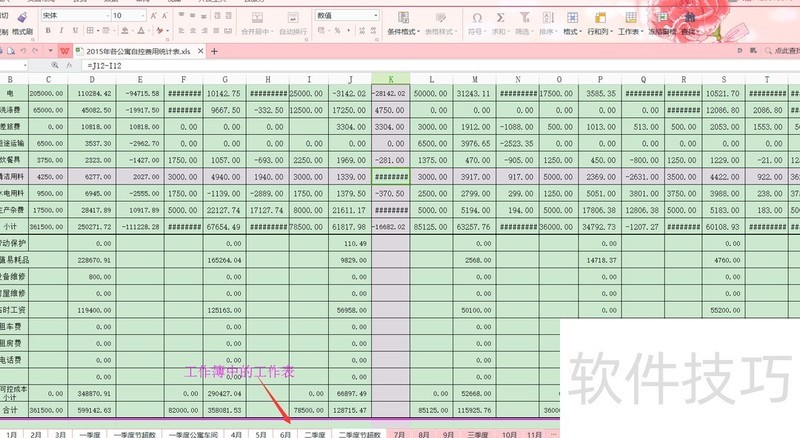Insert symbol using the Omega 符号 icon

477,18
